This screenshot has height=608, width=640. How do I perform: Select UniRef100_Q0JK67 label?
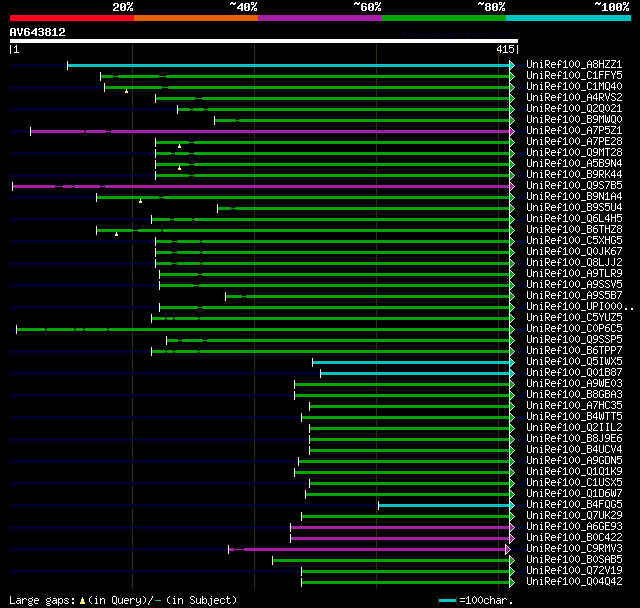click(x=574, y=252)
